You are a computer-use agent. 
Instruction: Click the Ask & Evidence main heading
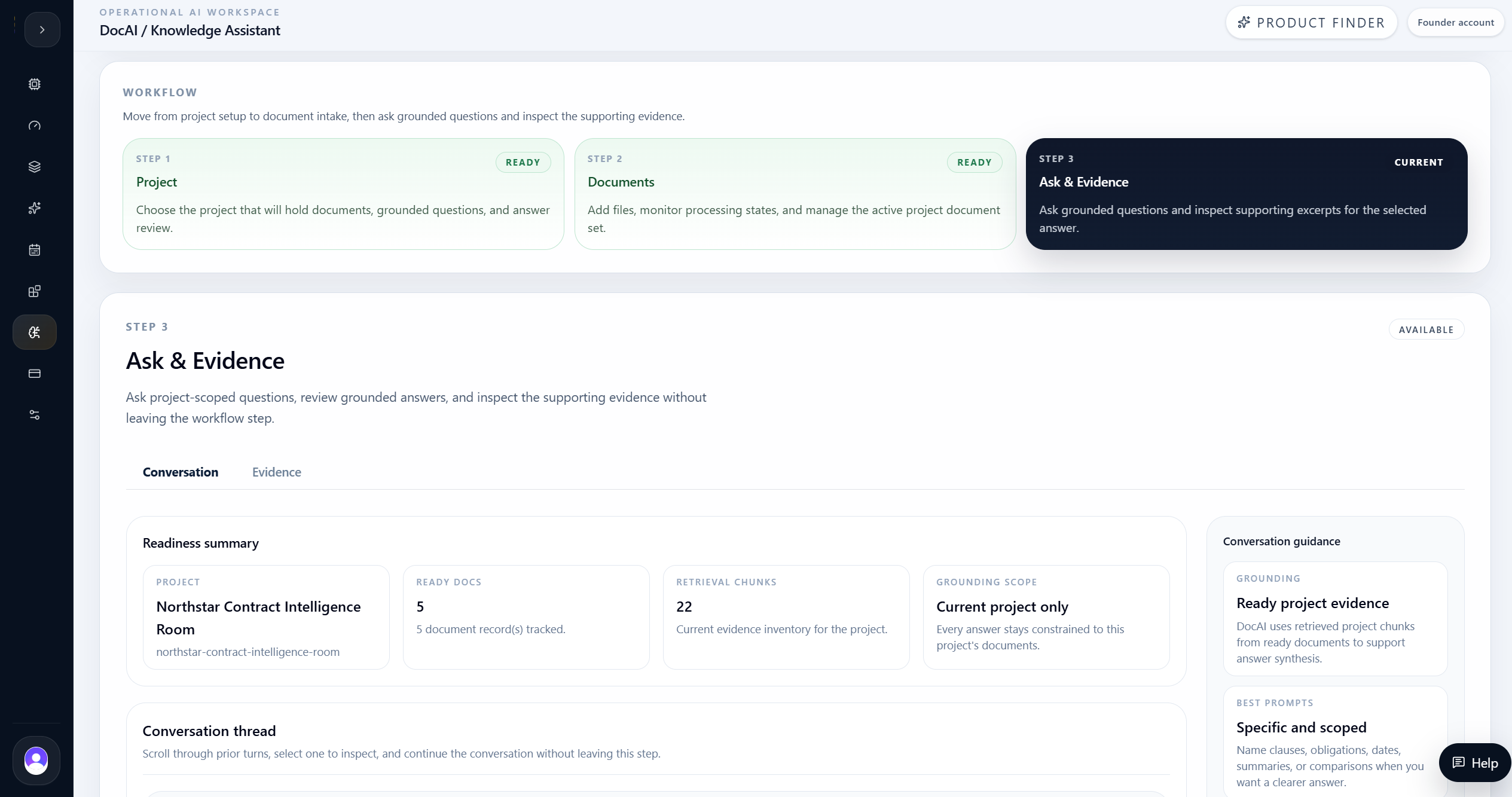[205, 361]
